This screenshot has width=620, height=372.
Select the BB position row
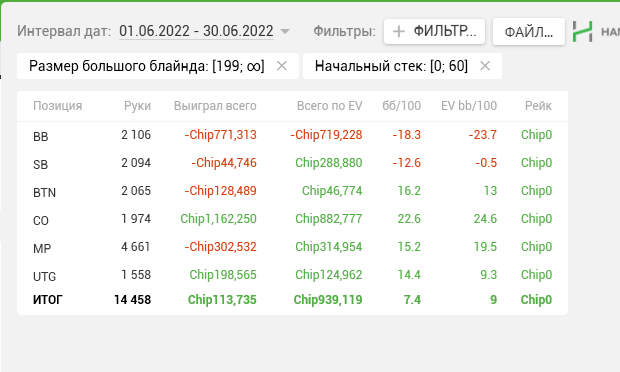coord(292,135)
